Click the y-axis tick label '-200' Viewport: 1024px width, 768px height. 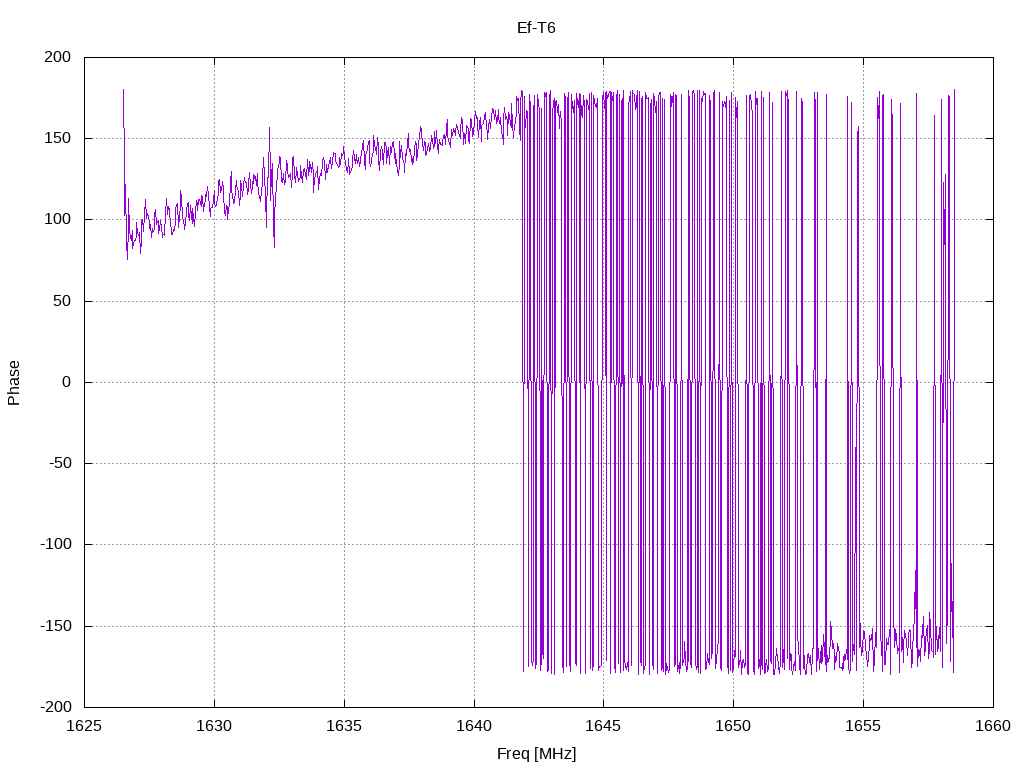56,707
